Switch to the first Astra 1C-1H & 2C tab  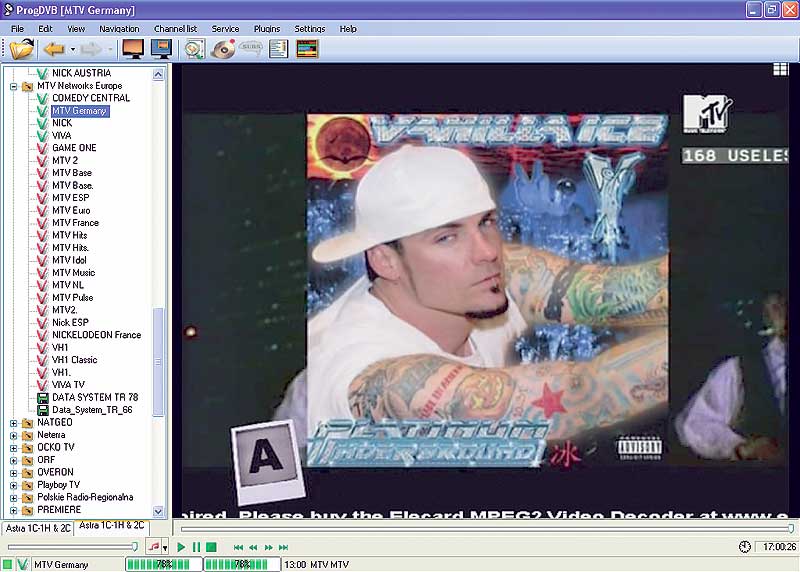(x=38, y=529)
